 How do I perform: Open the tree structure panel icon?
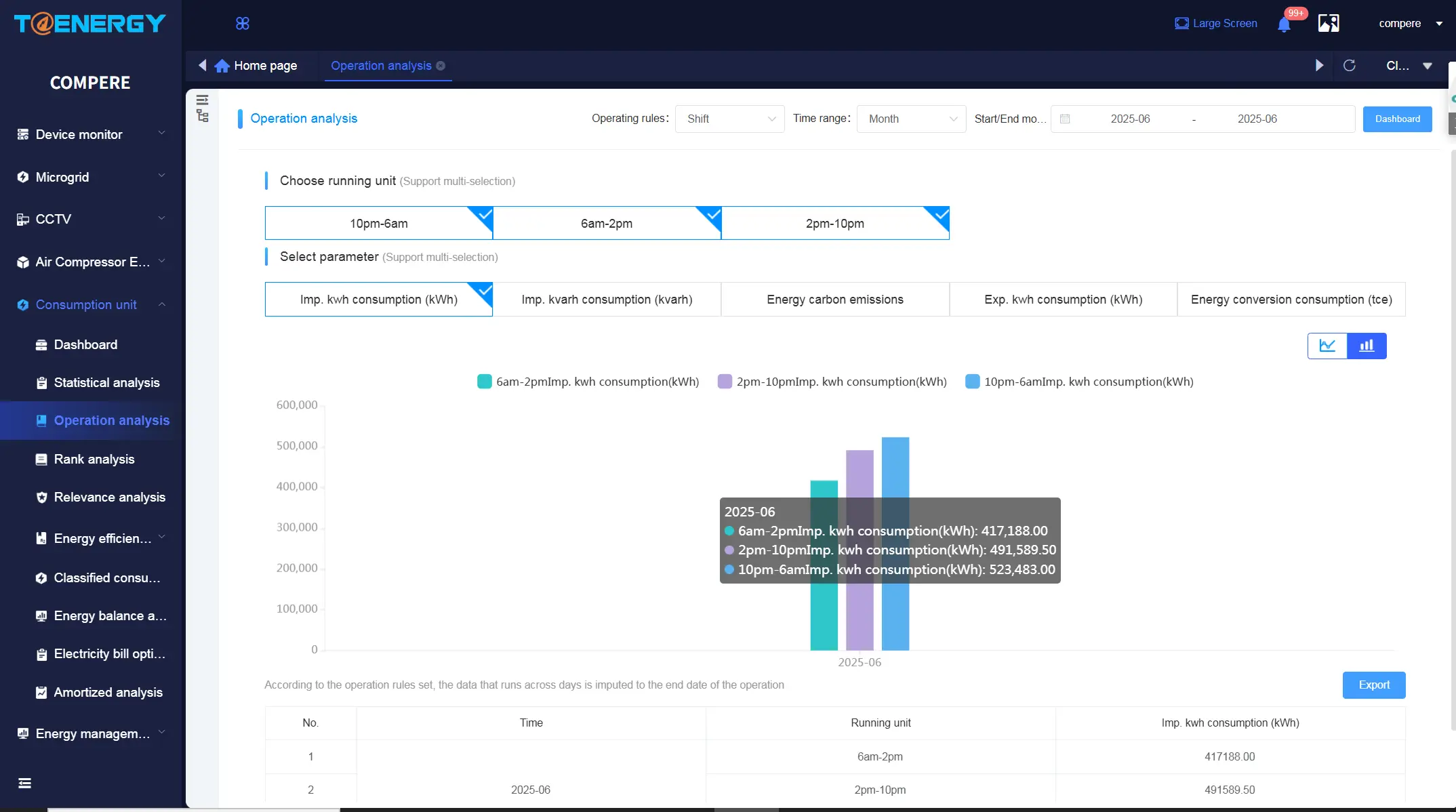click(203, 117)
